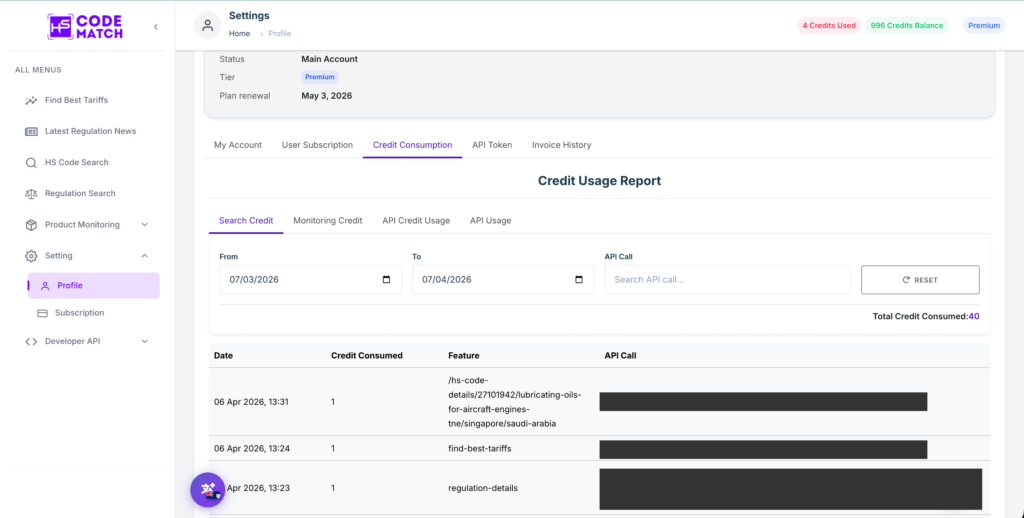Switch to the API Token tab
The image size is (1024, 518).
pyautogui.click(x=492, y=145)
